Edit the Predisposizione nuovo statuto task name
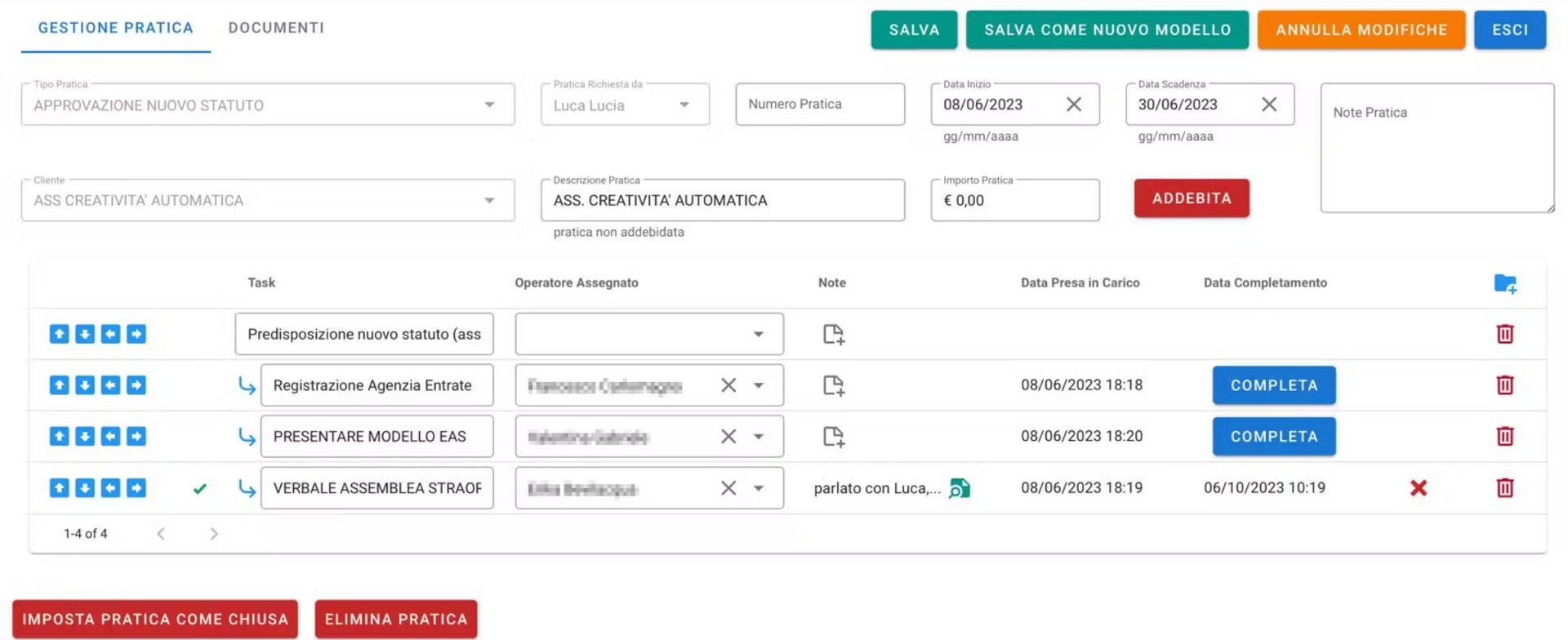Image resolution: width=1568 pixels, height=640 pixels. pyautogui.click(x=364, y=334)
